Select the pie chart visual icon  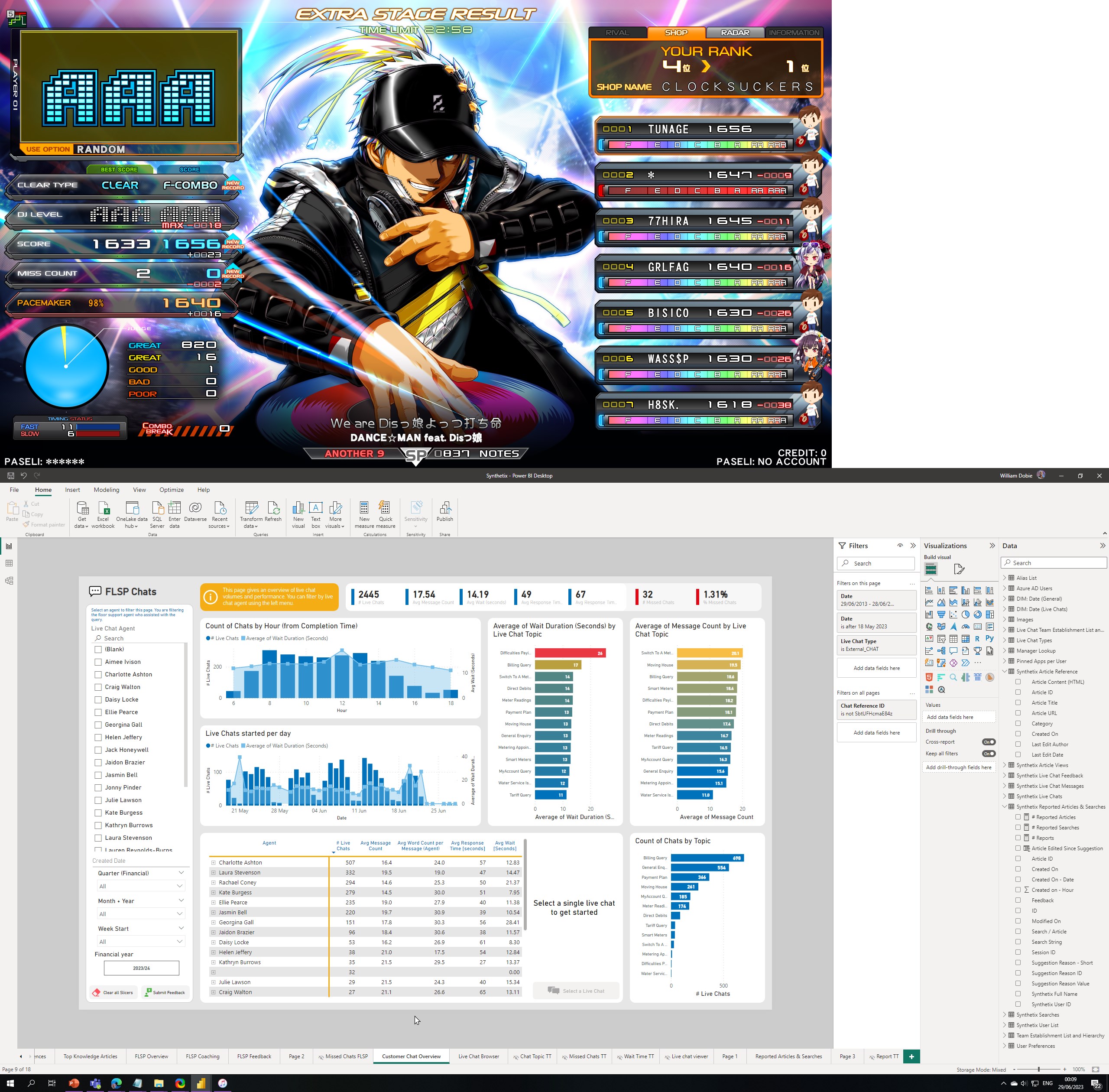[x=965, y=614]
